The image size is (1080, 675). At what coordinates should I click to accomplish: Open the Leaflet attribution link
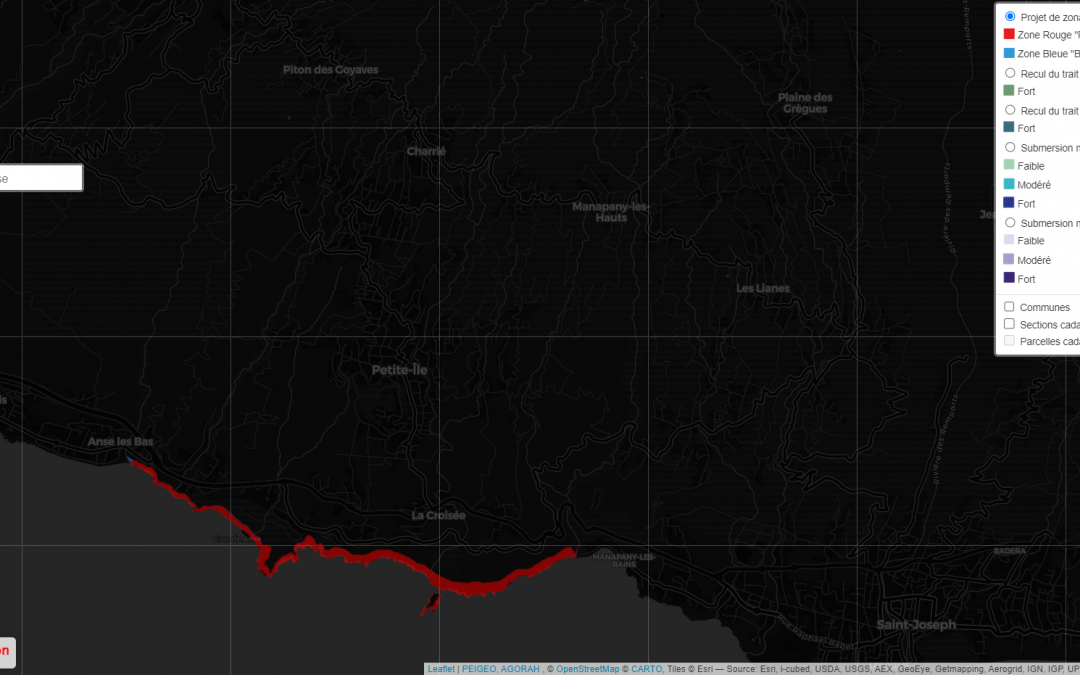[441, 669]
